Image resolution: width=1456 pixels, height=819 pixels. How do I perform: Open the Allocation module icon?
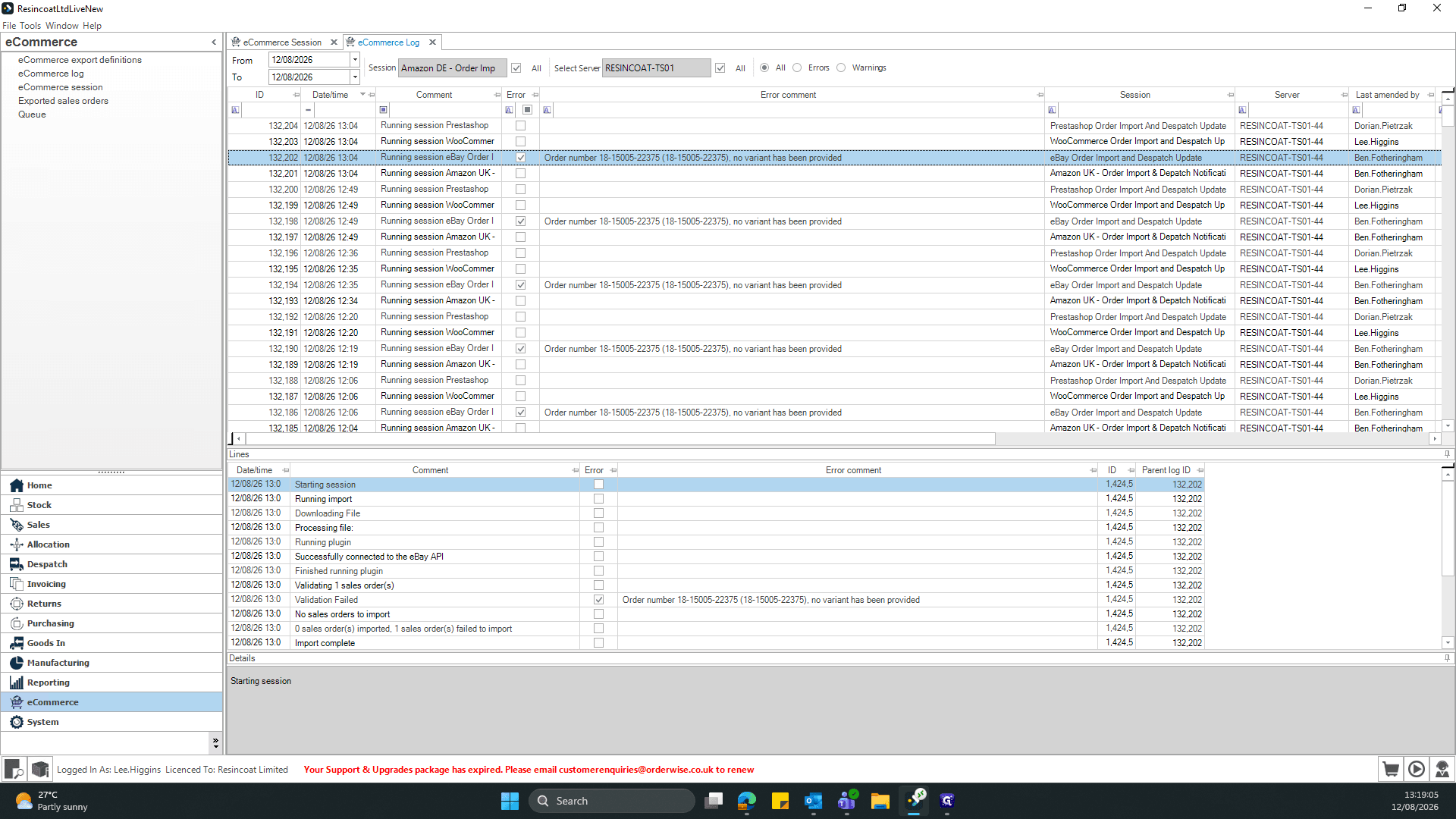(x=17, y=544)
